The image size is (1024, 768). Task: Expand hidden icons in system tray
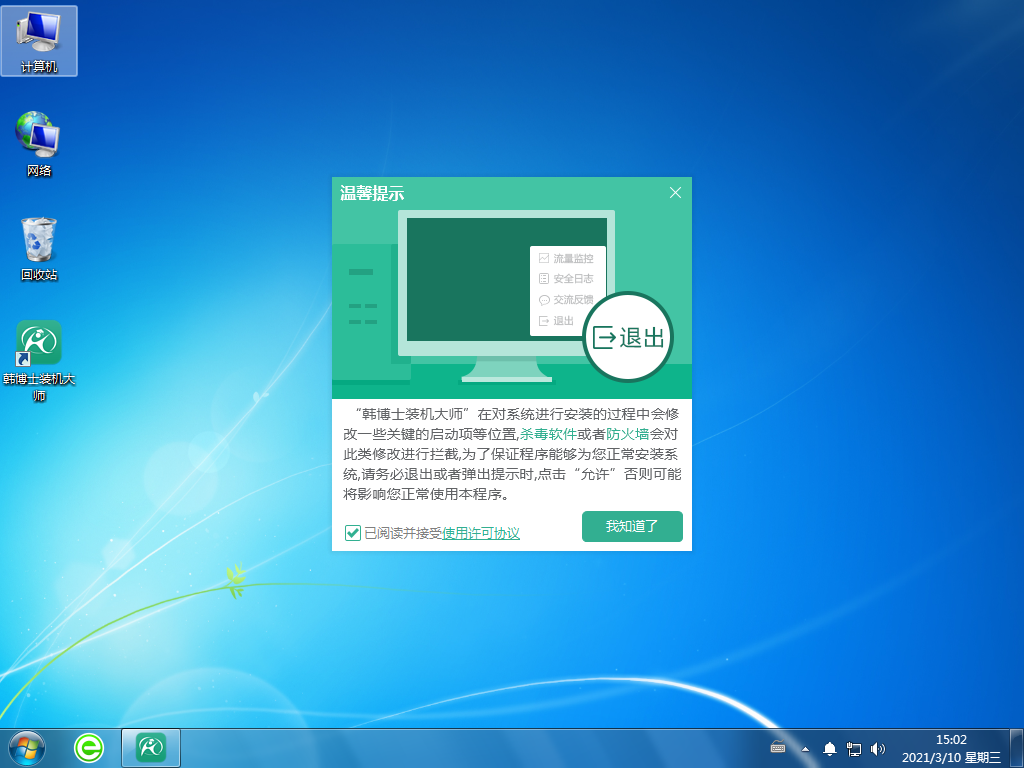coord(805,748)
